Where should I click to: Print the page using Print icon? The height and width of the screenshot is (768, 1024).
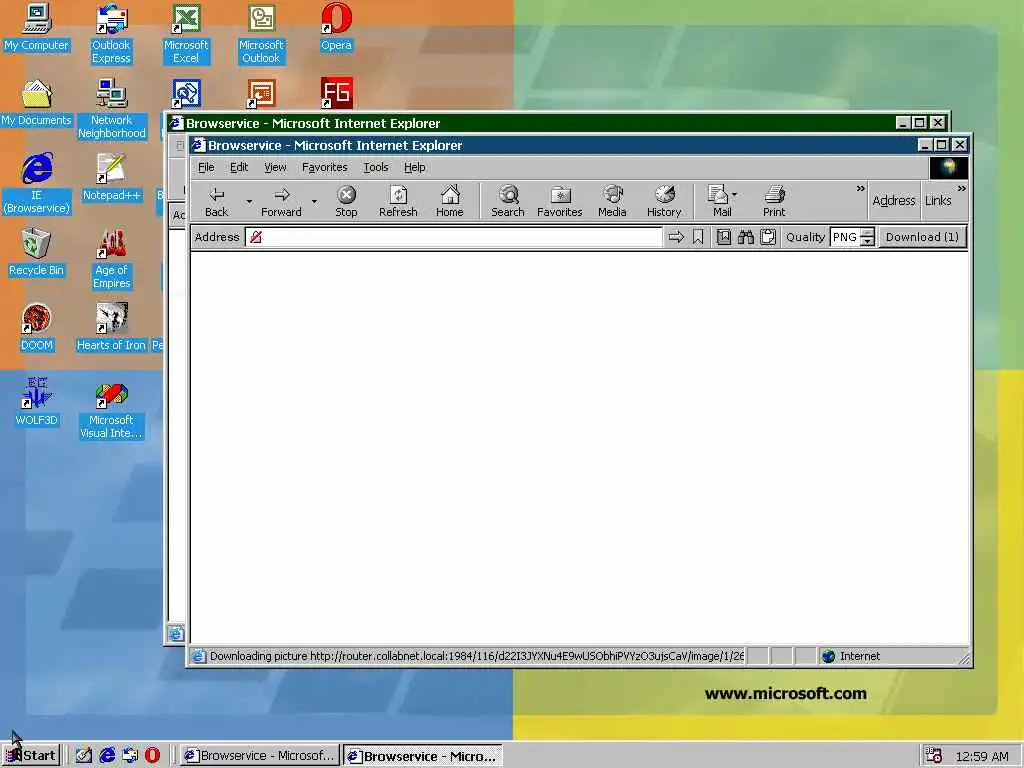(x=774, y=201)
